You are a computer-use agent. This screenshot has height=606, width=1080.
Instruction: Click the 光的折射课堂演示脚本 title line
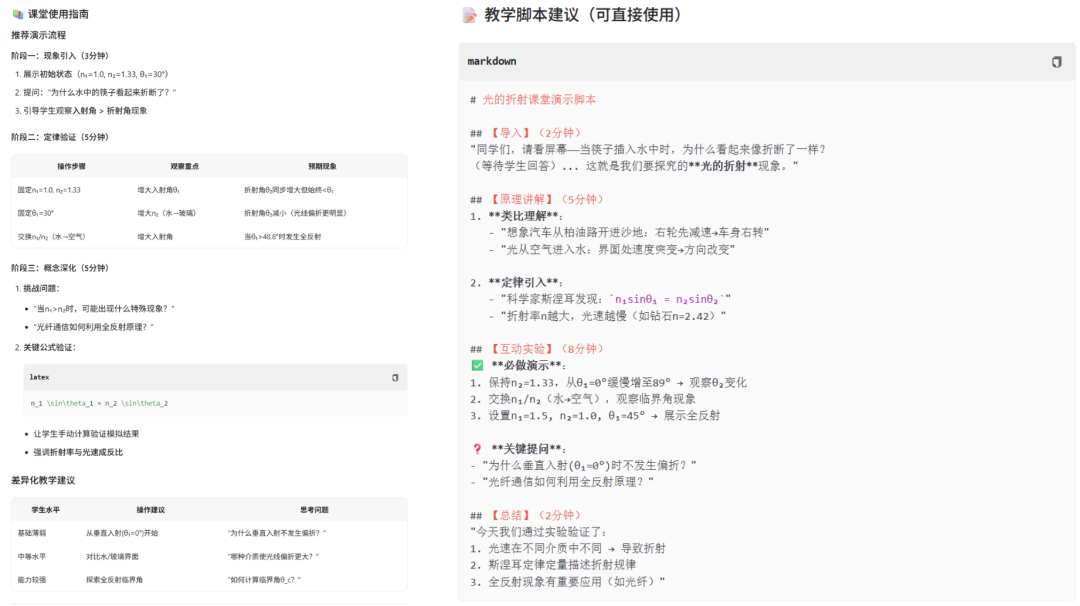point(539,100)
